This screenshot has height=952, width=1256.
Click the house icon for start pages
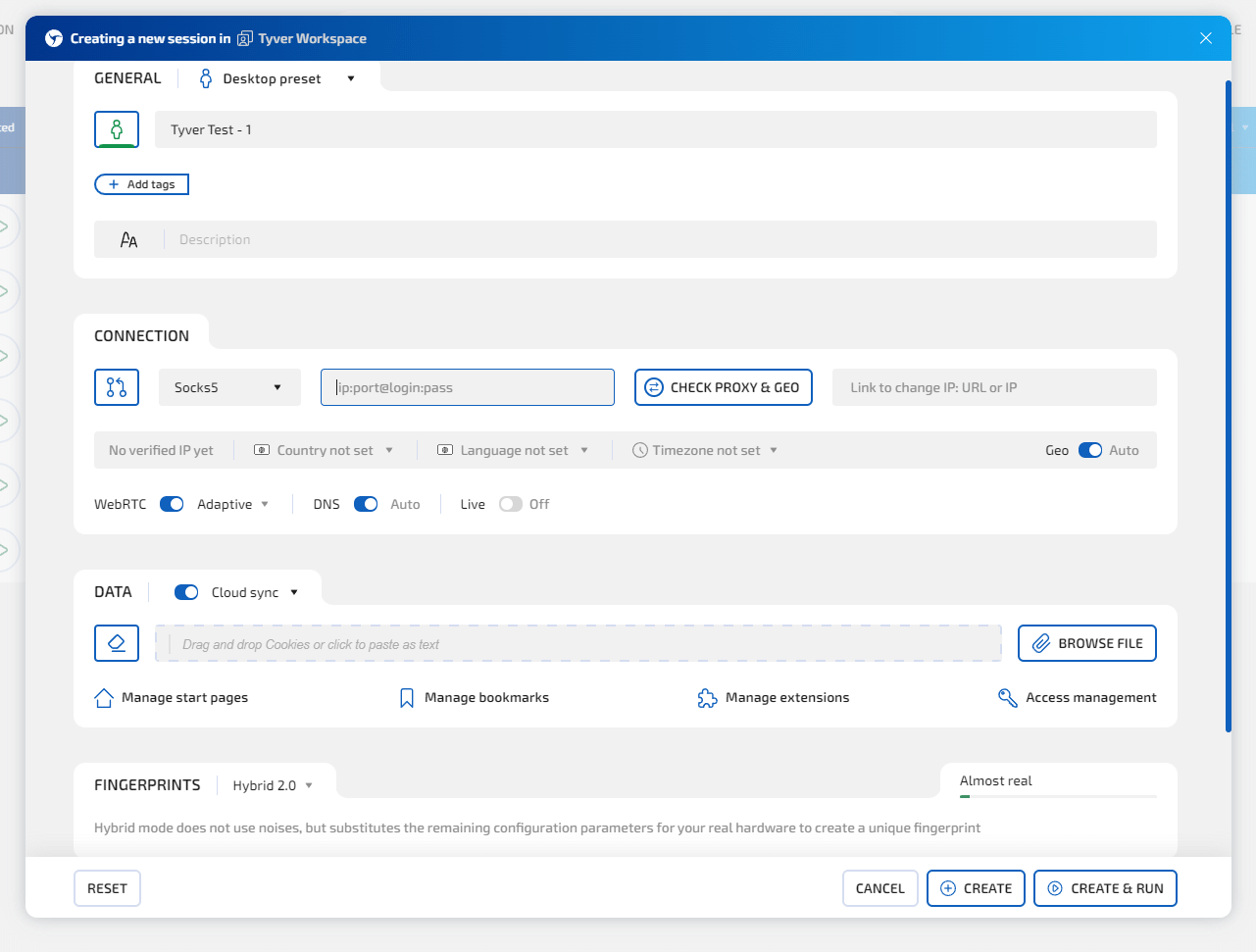pyautogui.click(x=104, y=698)
